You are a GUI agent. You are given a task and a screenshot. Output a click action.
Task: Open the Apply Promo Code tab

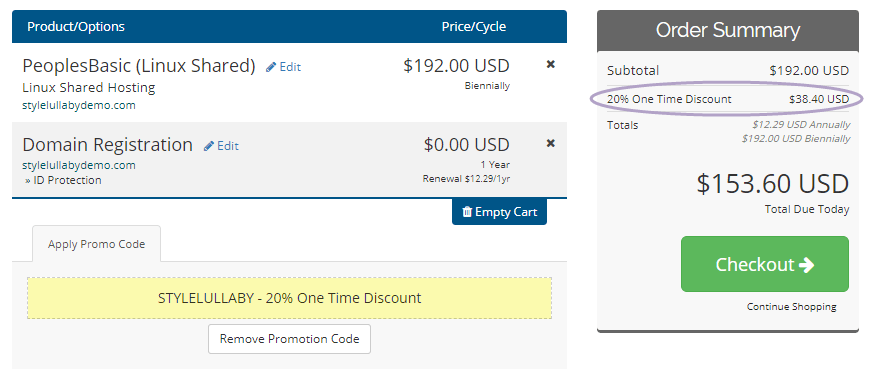click(x=97, y=244)
